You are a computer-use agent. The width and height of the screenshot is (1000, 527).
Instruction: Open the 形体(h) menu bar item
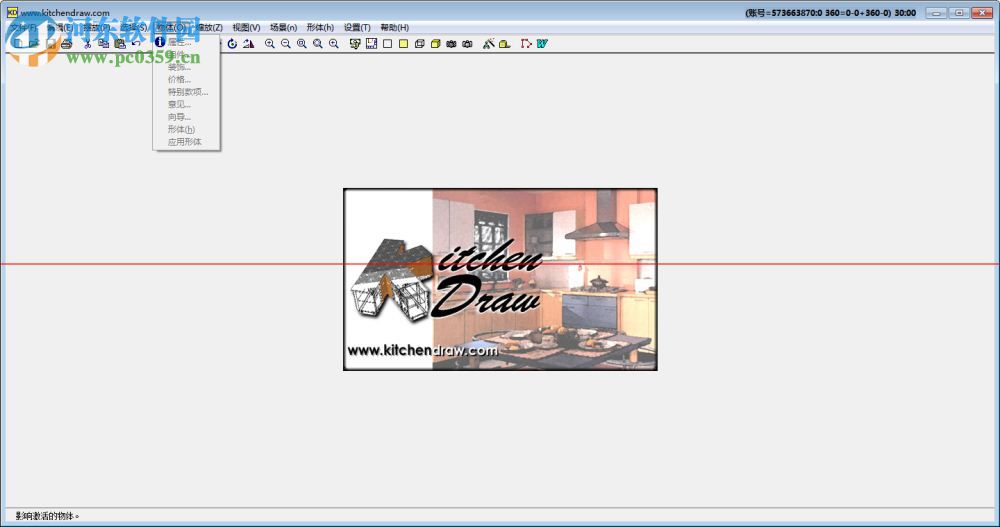[320, 27]
